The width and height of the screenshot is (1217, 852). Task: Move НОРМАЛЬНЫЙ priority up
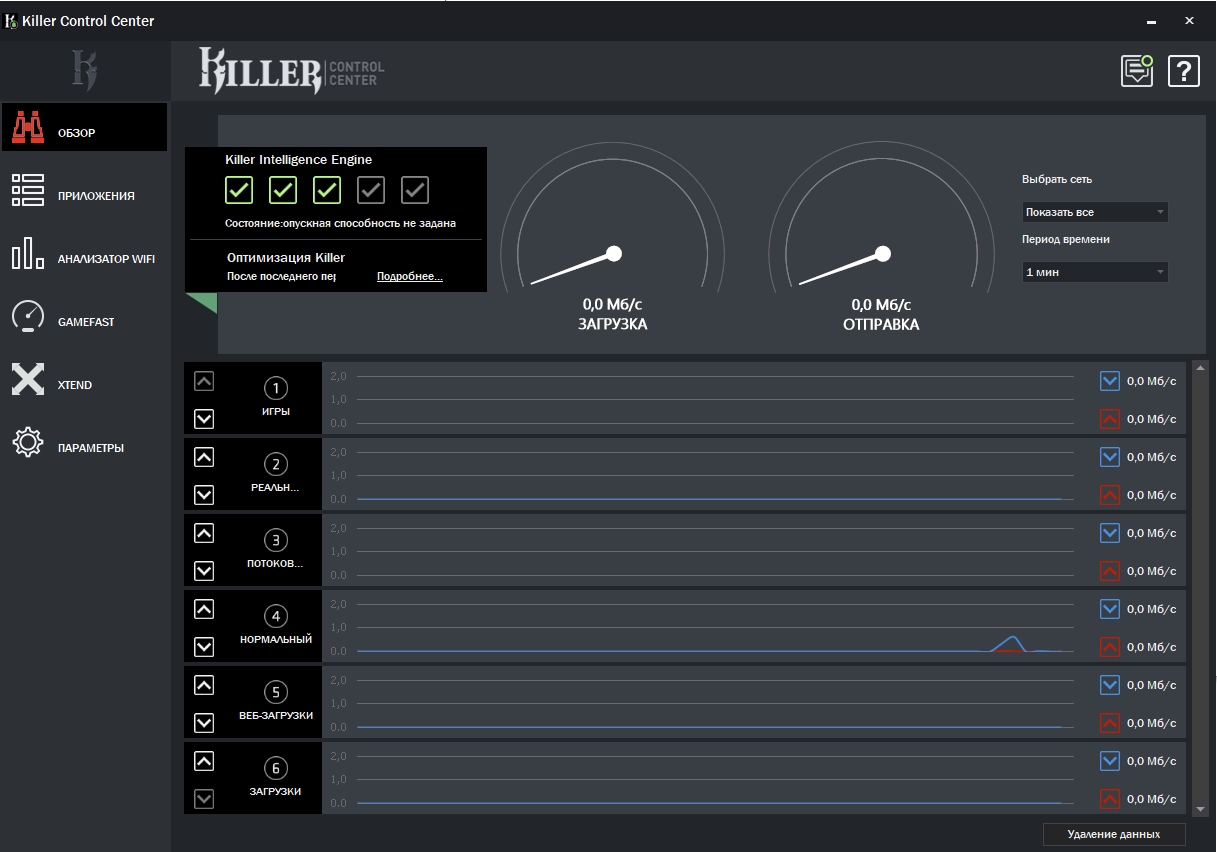point(204,609)
